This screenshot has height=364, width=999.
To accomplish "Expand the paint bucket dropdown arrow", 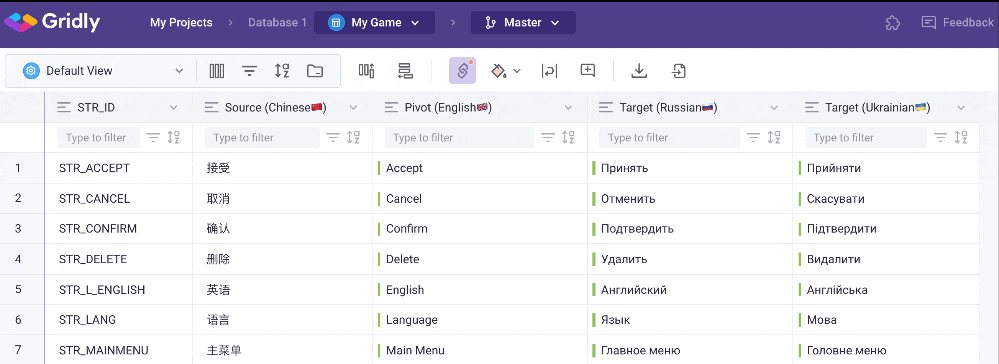I will [x=517, y=71].
